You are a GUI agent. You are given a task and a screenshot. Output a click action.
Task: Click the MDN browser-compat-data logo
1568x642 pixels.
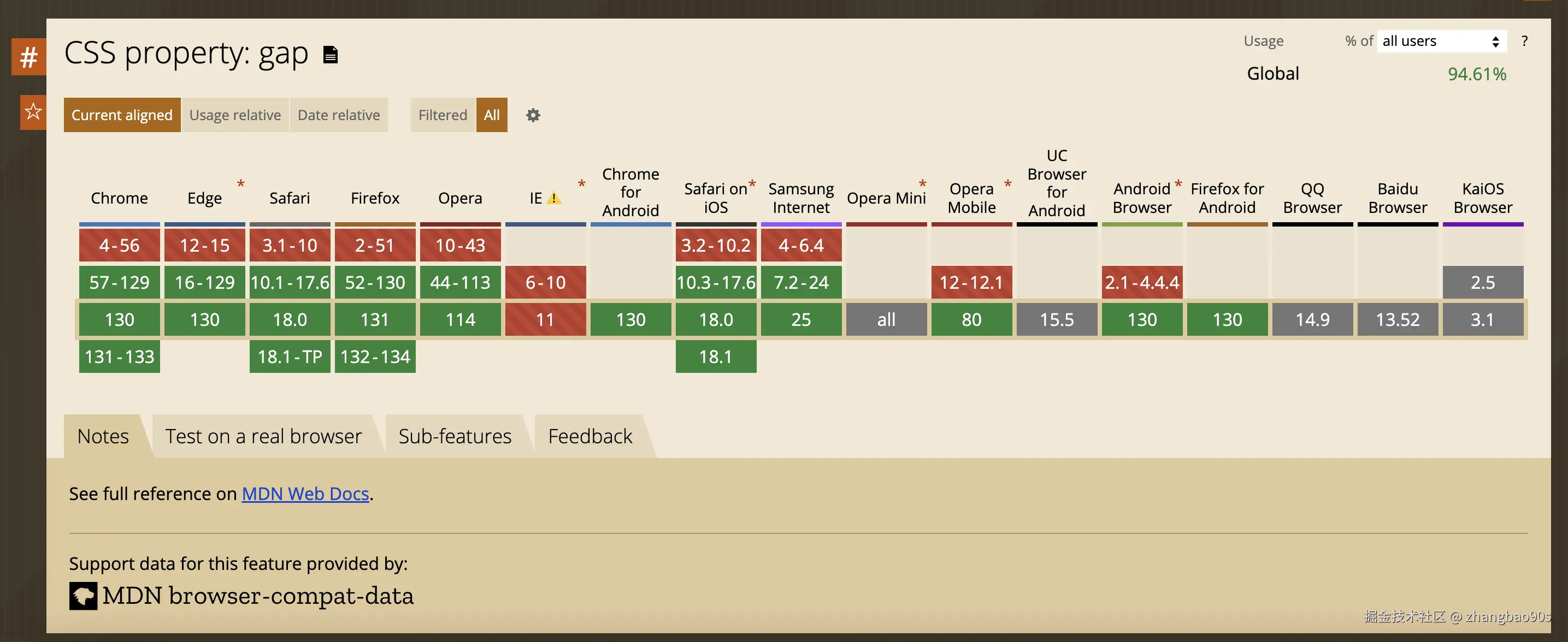[x=84, y=596]
